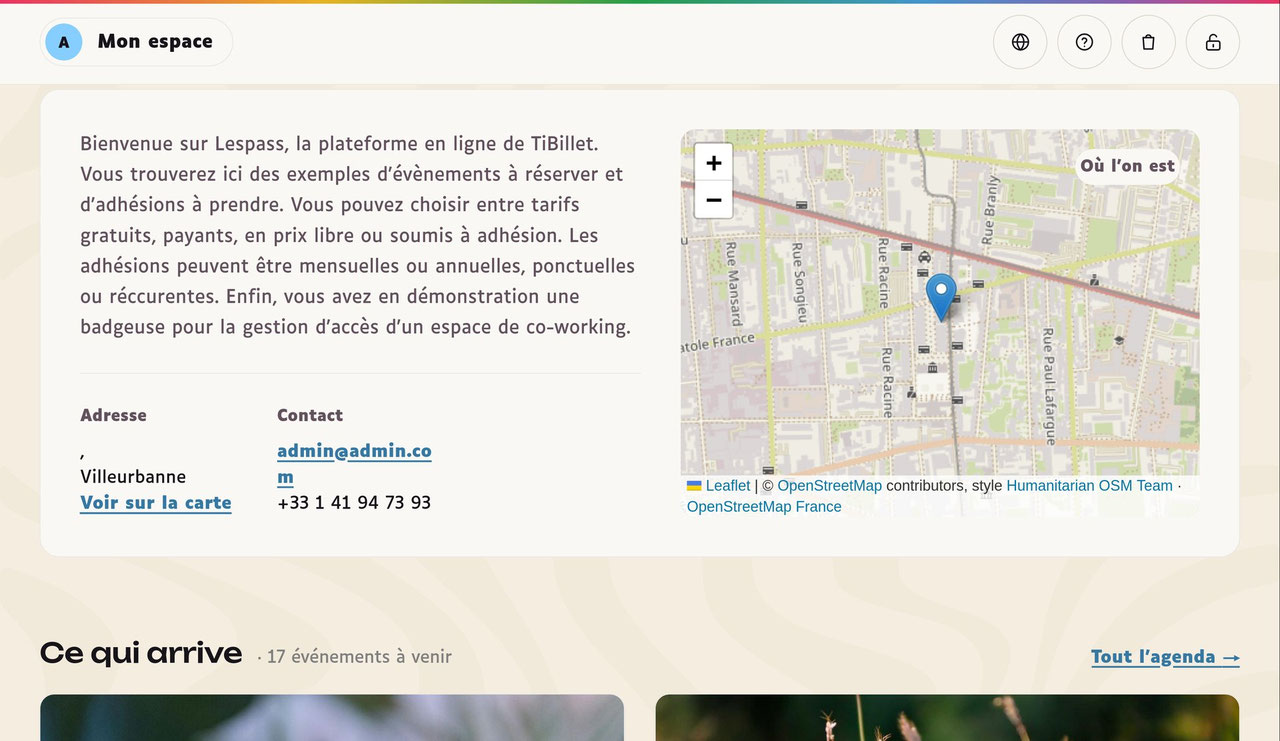Click the "Ce qui arrive" heading

click(x=141, y=654)
